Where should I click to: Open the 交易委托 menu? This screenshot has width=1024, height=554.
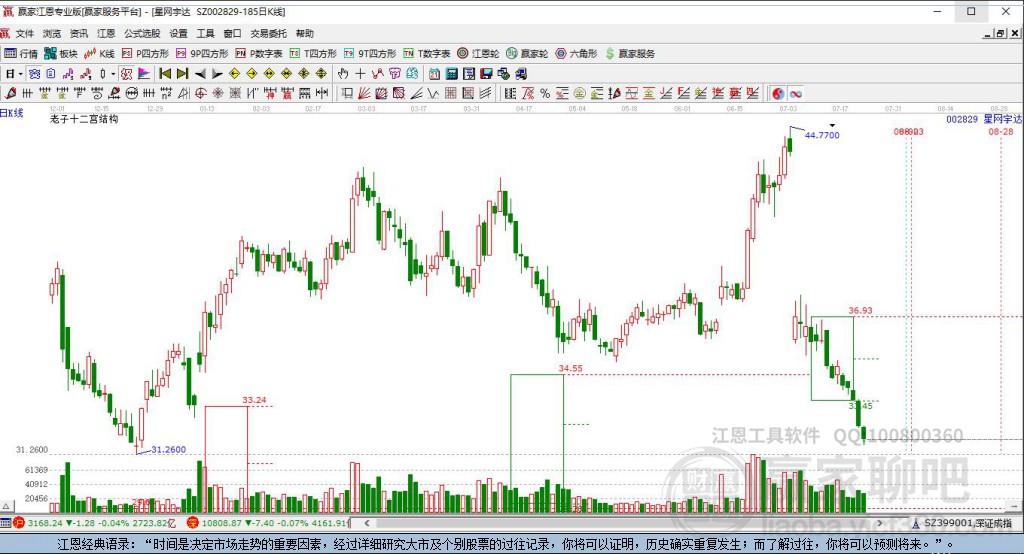point(268,33)
